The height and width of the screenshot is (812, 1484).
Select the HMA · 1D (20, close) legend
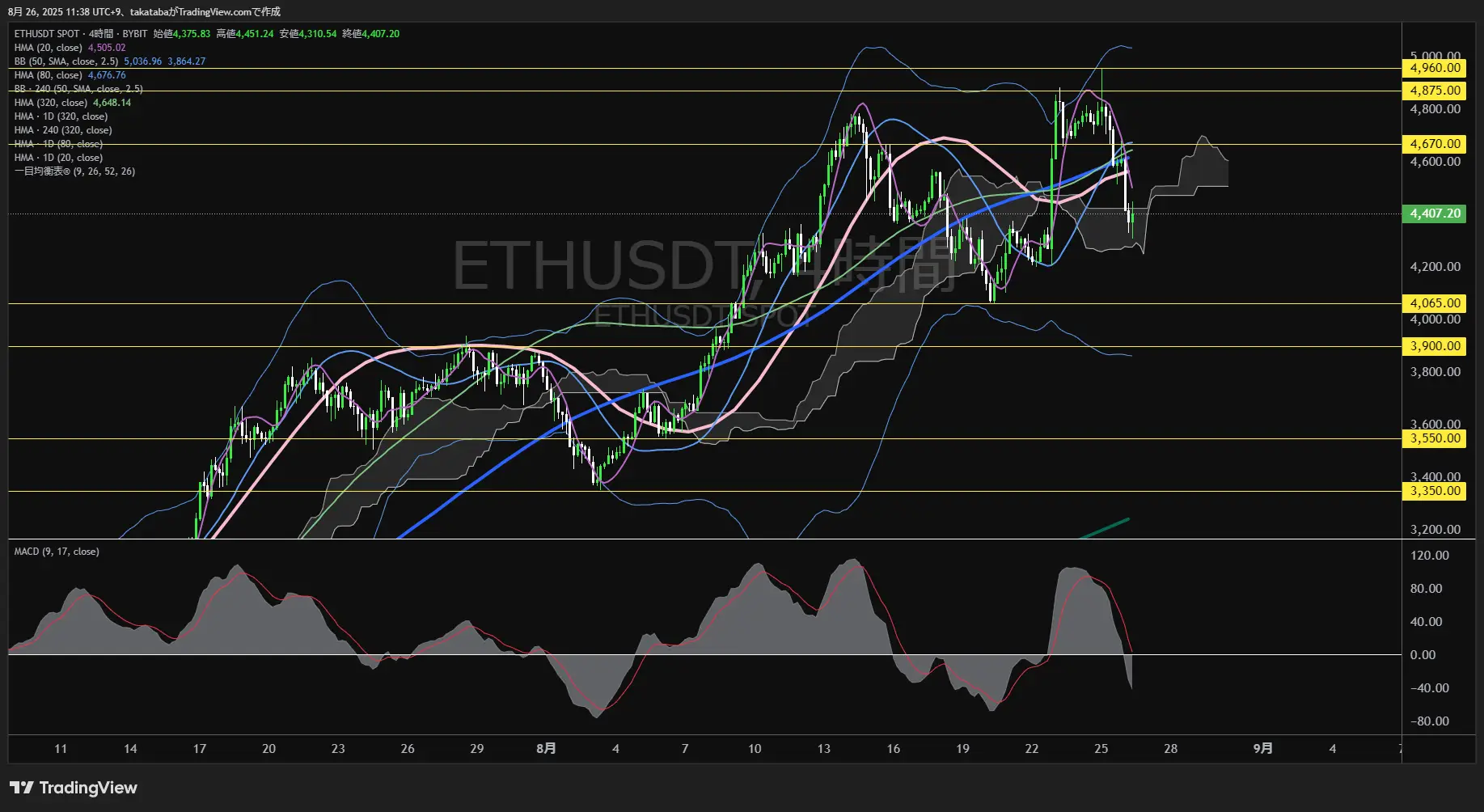click(x=58, y=158)
